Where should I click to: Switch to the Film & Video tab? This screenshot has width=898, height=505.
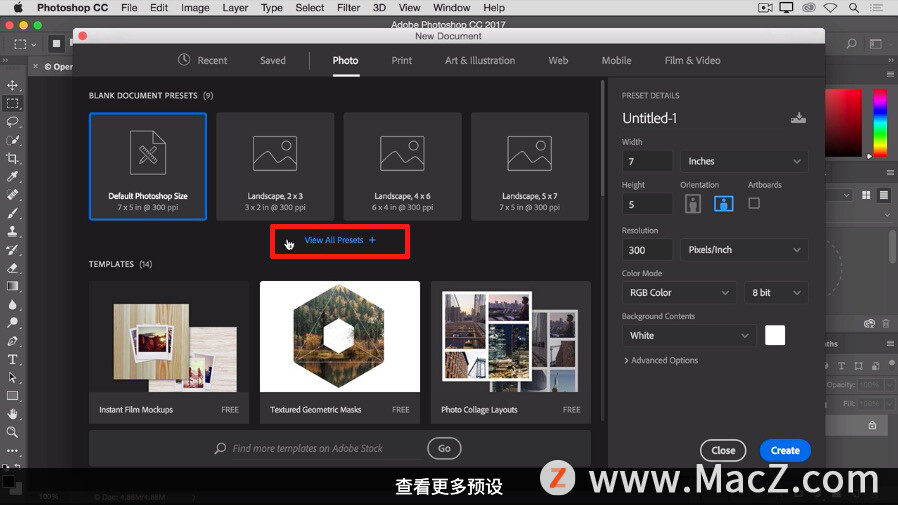click(692, 60)
